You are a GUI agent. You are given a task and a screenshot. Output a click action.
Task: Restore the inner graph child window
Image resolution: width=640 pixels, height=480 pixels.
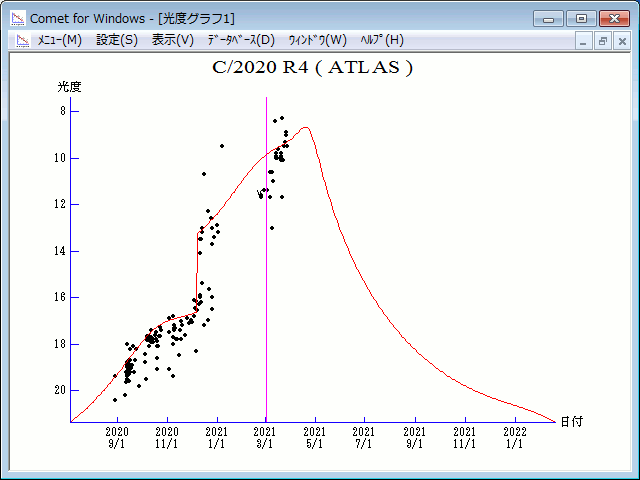point(602,41)
